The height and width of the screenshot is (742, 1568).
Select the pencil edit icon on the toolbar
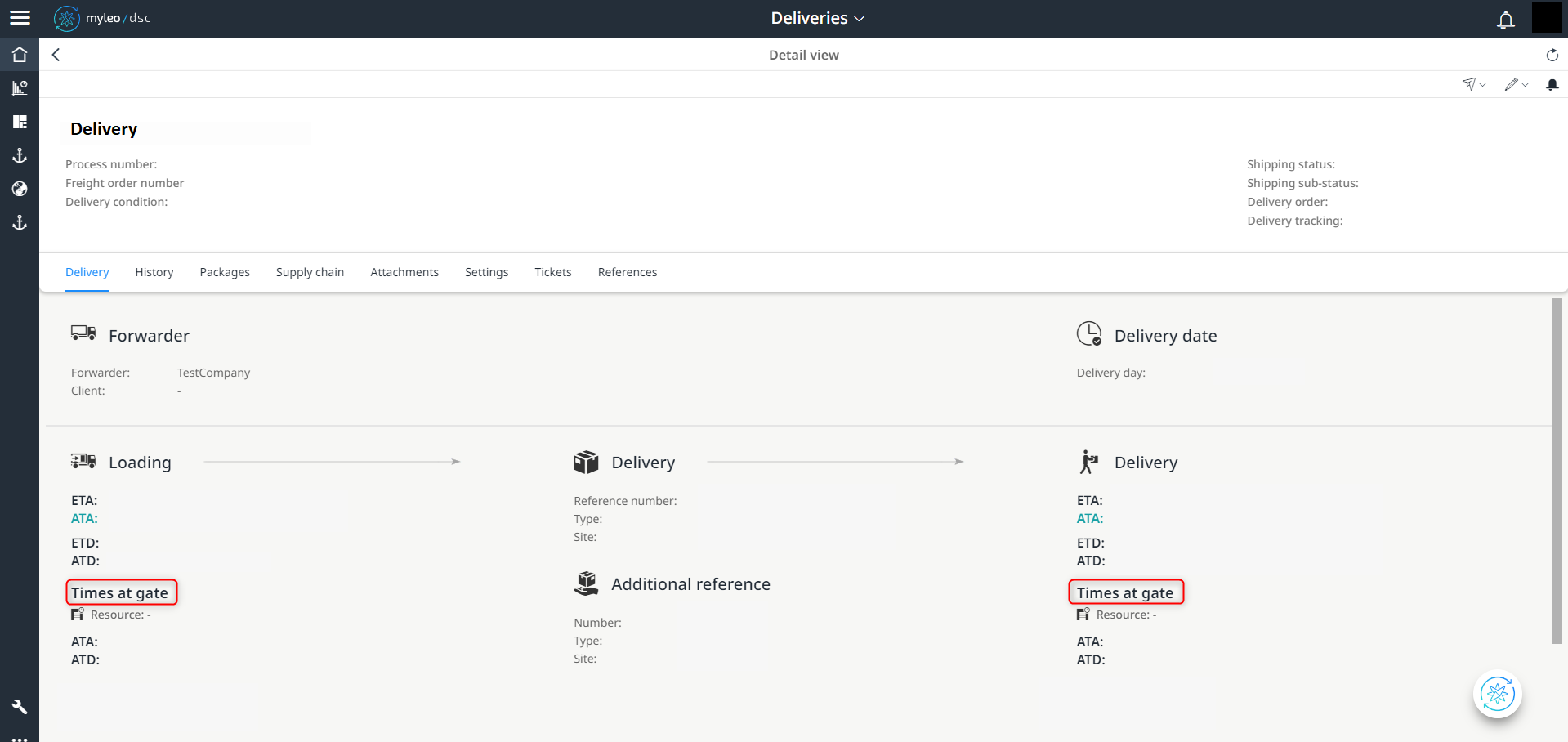(1512, 84)
